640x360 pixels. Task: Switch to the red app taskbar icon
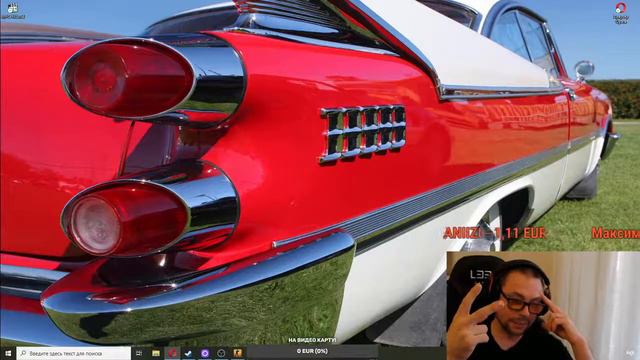pos(172,353)
